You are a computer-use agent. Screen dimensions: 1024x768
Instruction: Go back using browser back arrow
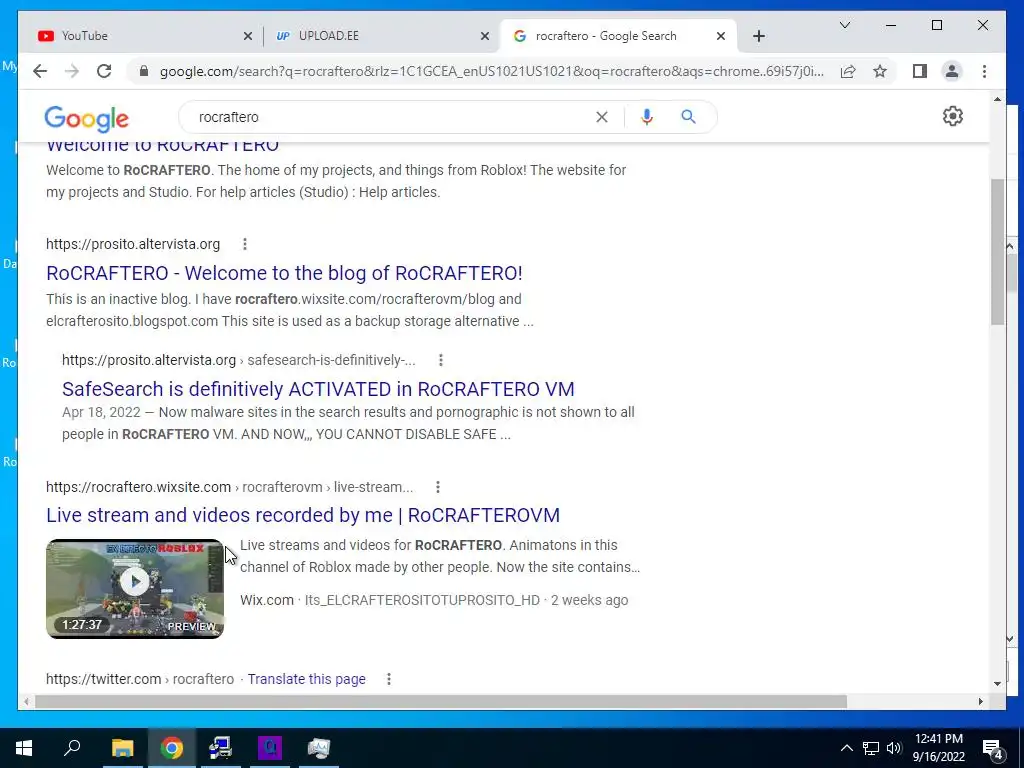coord(40,71)
